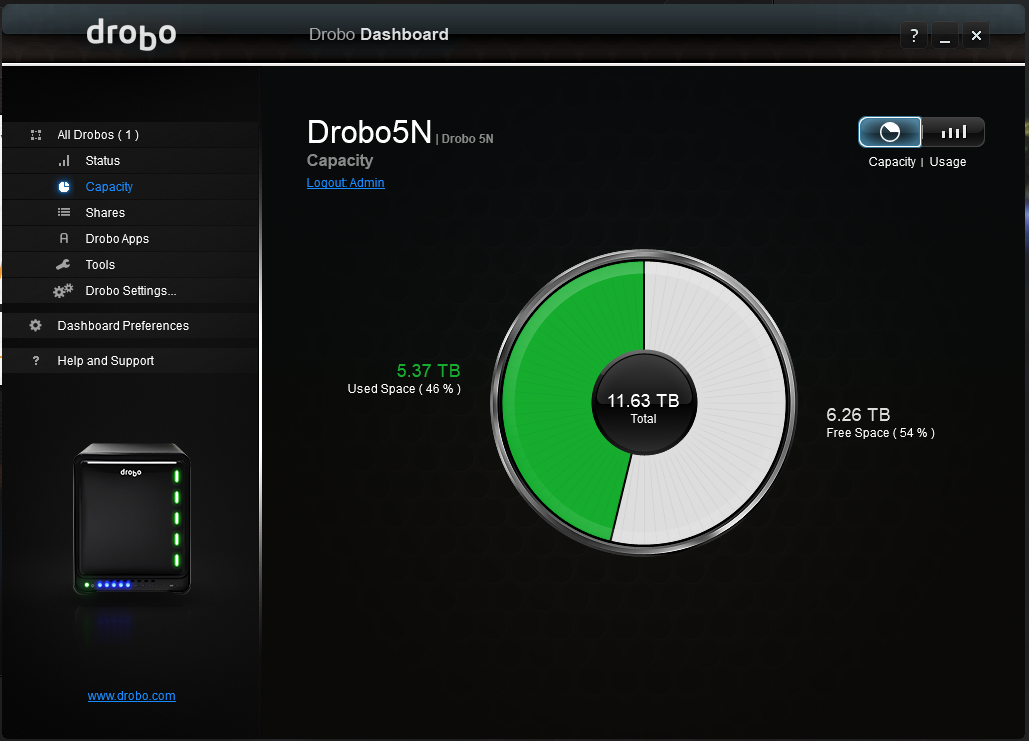Image resolution: width=1029 pixels, height=741 pixels.
Task: Click the Capacity label under the toggle
Action: point(892,162)
